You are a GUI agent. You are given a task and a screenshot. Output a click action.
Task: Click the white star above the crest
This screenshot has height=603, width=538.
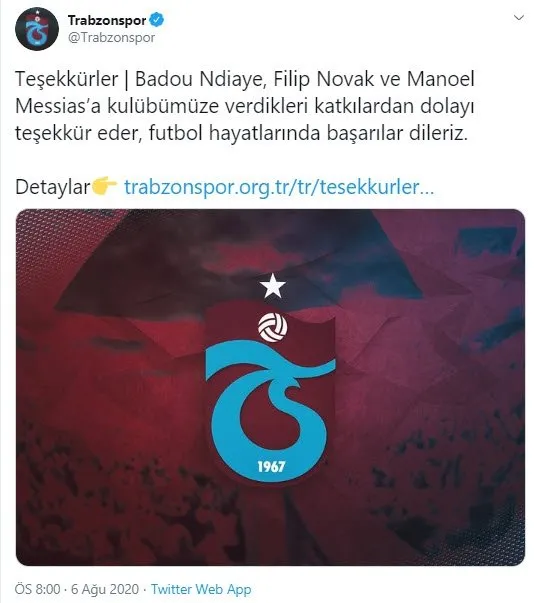coord(273,286)
